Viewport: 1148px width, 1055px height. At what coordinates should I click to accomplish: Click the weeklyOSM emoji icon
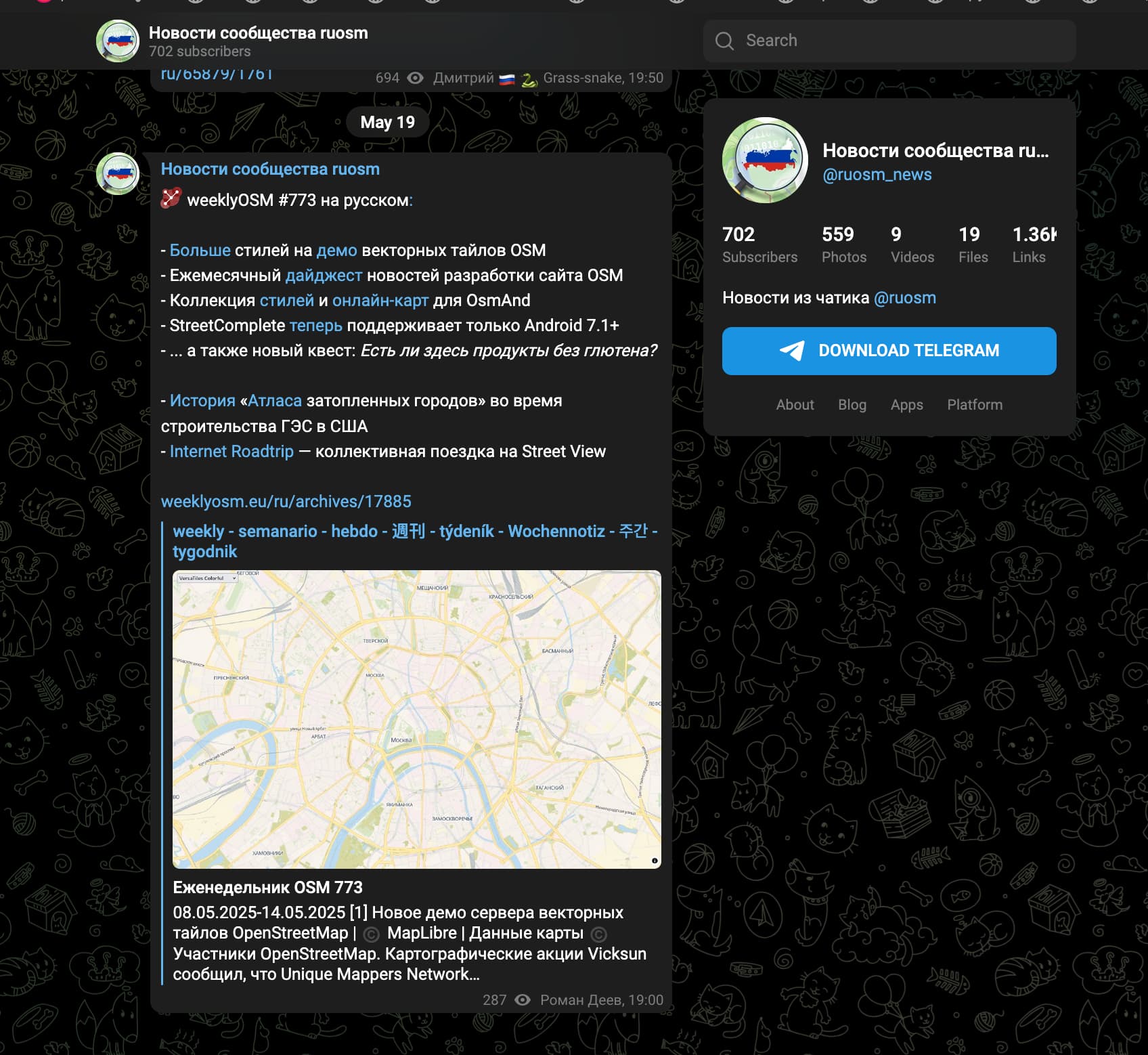[x=171, y=198]
